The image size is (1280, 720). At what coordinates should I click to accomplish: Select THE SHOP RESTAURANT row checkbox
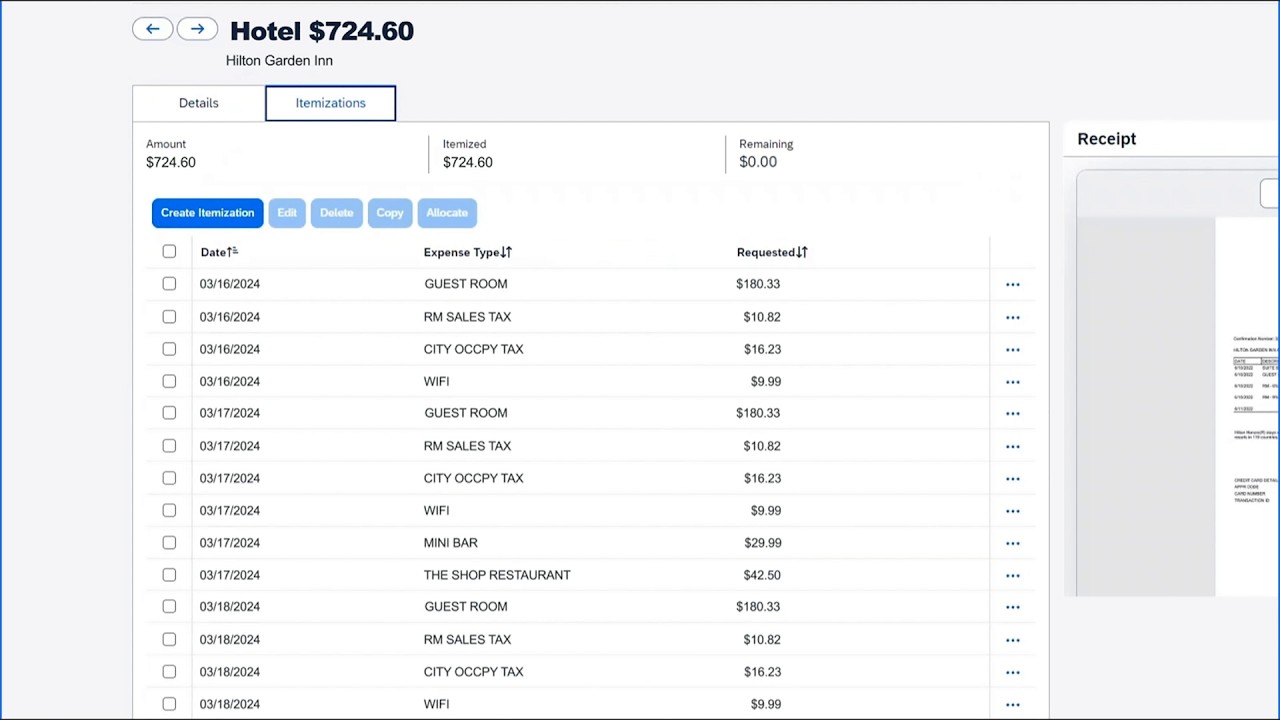tap(169, 575)
